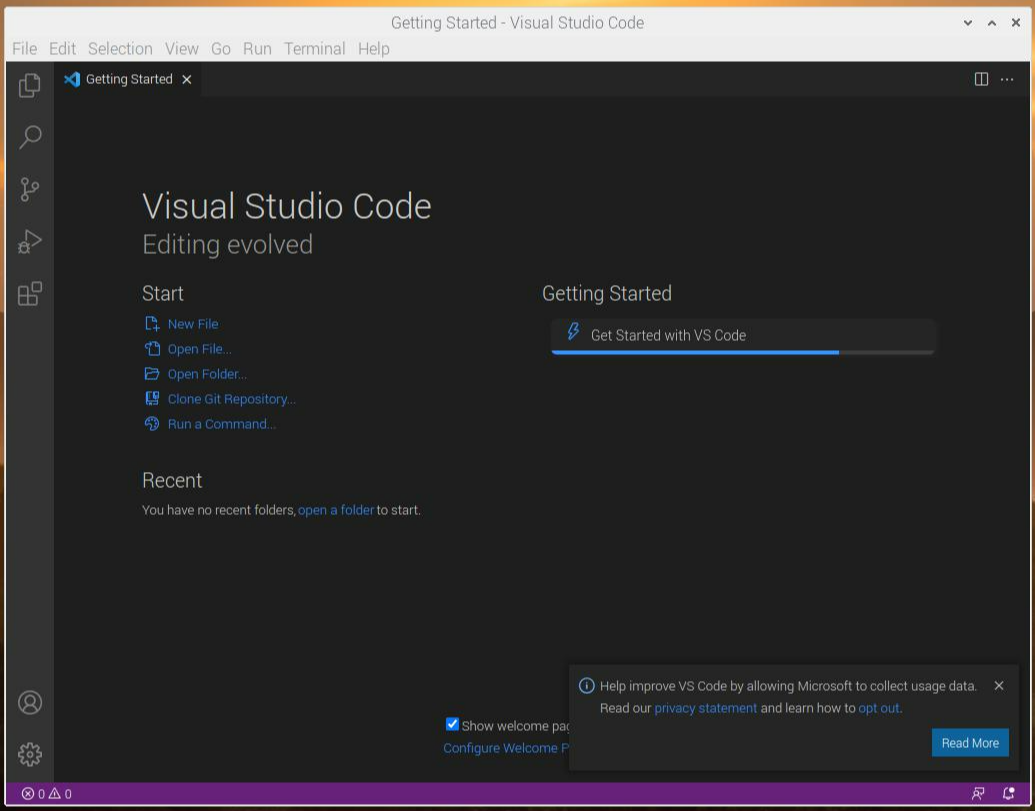Image resolution: width=1035 pixels, height=811 pixels.
Task: Click the feedback icon in status bar
Action: pos(978,794)
